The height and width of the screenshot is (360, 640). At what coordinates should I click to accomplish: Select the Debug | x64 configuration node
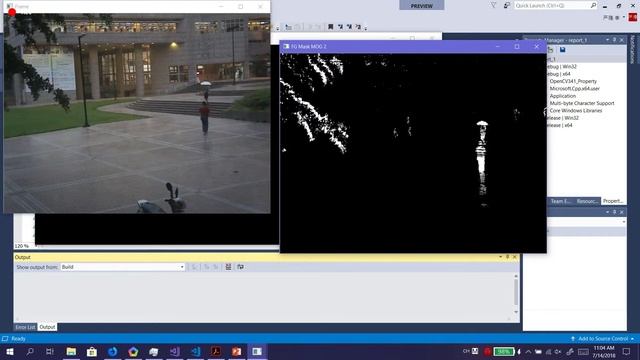[x=559, y=74]
